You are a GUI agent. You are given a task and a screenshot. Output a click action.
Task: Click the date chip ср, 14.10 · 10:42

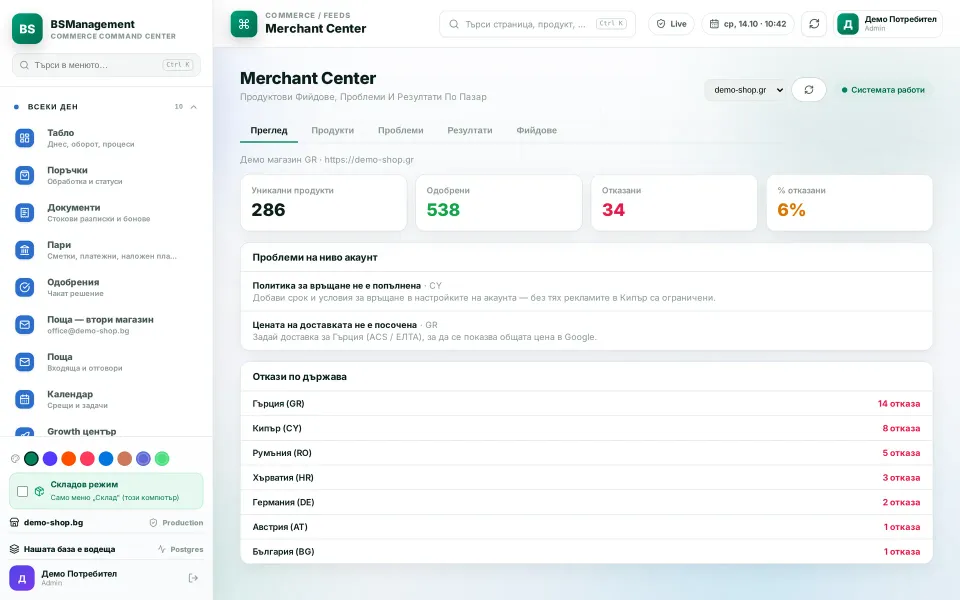[748, 24]
